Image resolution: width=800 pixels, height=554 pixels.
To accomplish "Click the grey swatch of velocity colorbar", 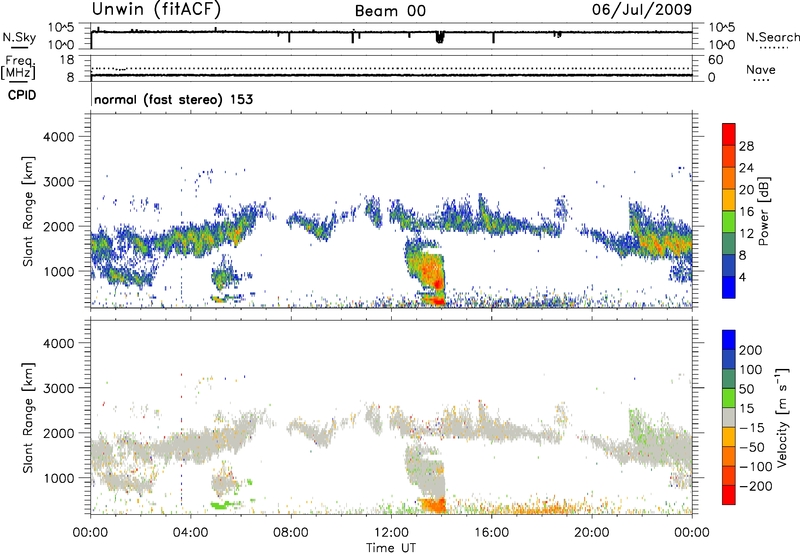I will (729, 418).
